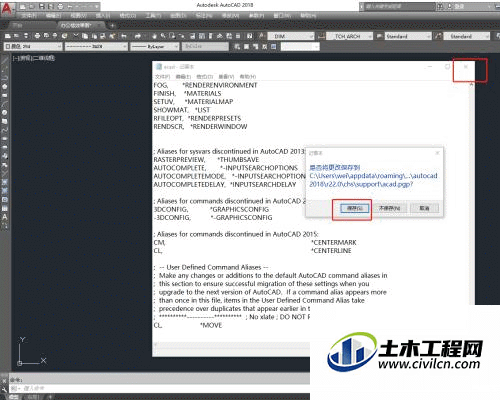The height and width of the screenshot is (400, 500).
Task: Select the Circle tool in the Draw toolbar
Action: pos(5,113)
